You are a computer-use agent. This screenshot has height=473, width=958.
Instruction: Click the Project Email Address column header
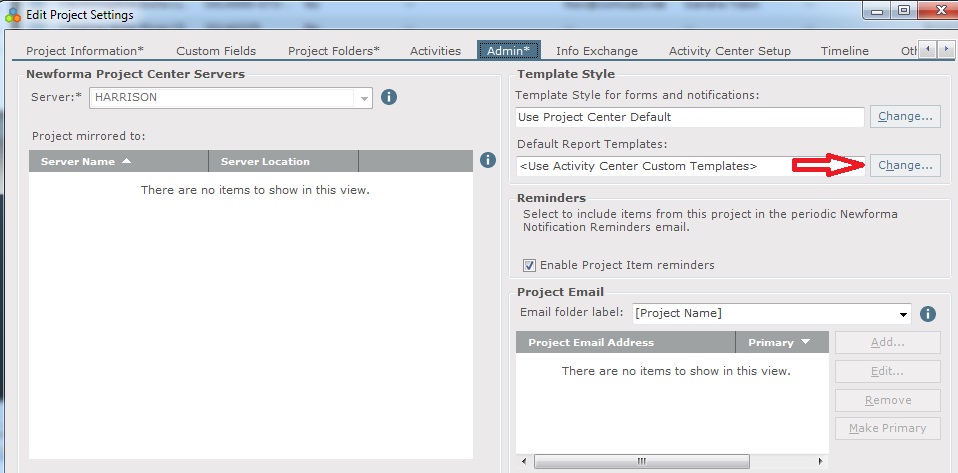point(626,342)
